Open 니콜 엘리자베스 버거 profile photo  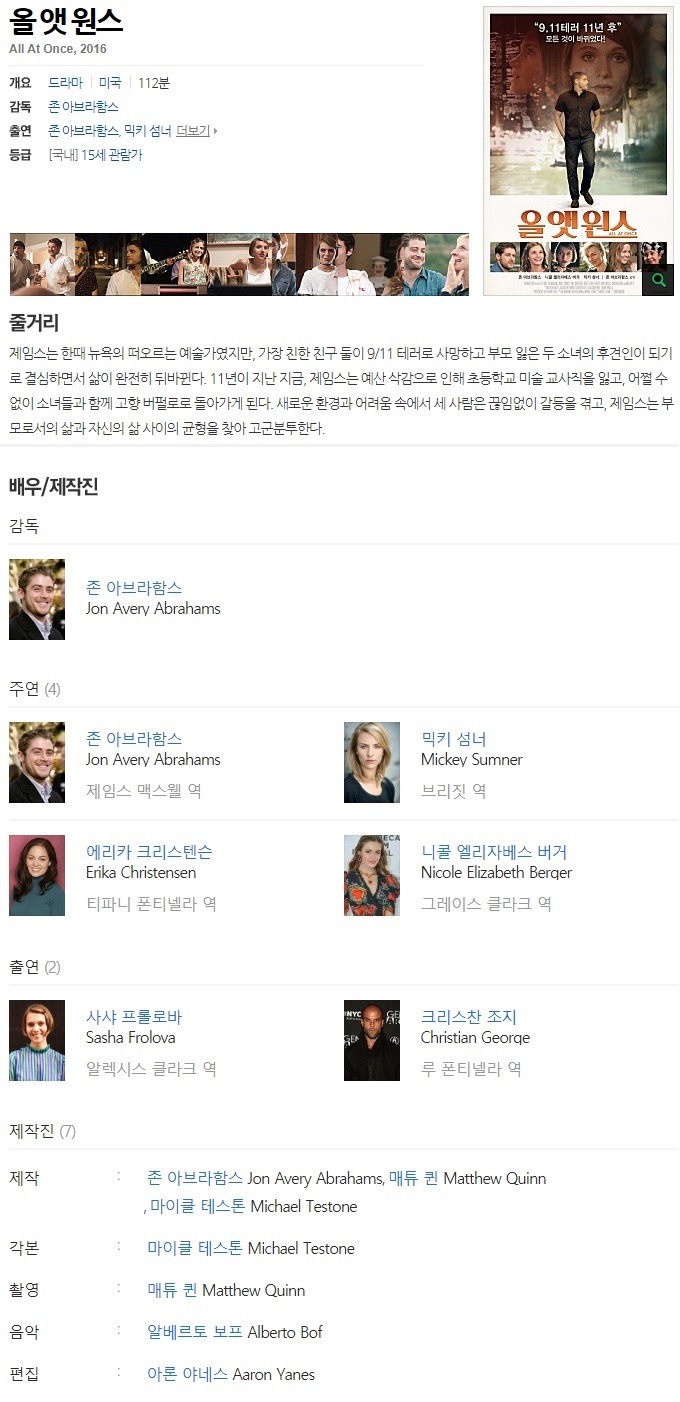point(372,875)
